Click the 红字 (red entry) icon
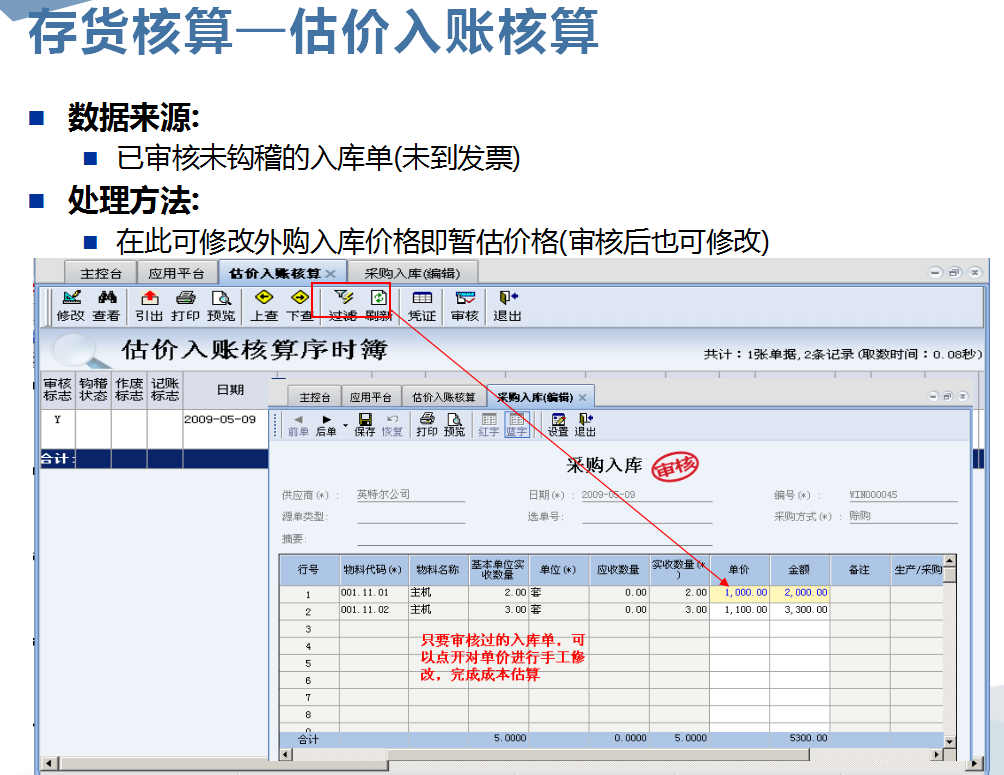Image resolution: width=1004 pixels, height=775 pixels. [487, 425]
